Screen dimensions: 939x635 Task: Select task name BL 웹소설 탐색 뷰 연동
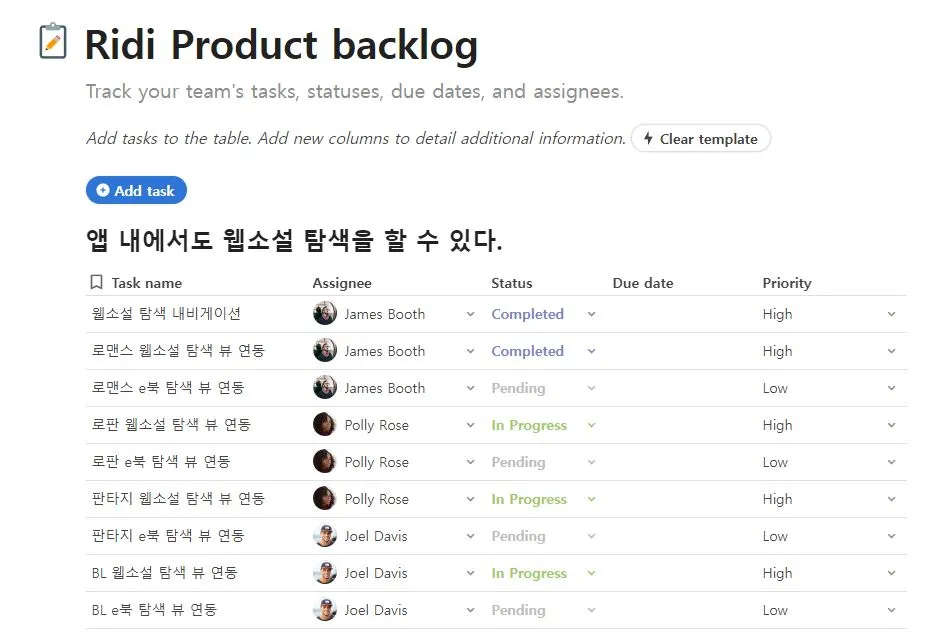[164, 573]
